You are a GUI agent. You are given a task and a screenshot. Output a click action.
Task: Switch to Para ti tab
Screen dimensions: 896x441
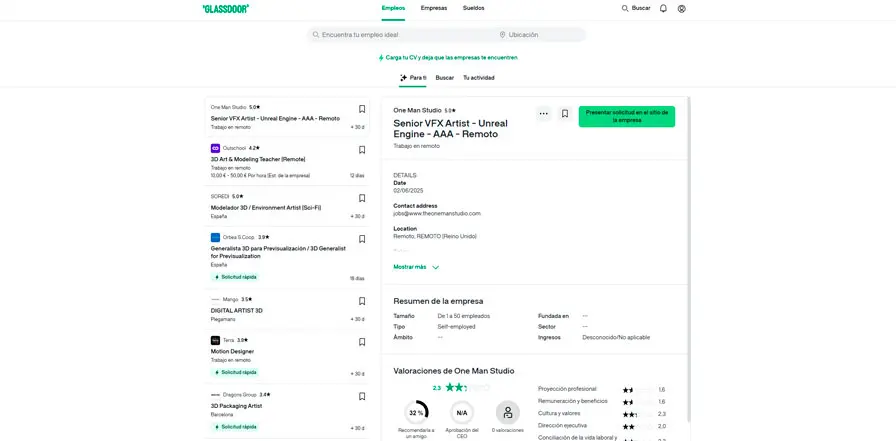[x=413, y=78]
